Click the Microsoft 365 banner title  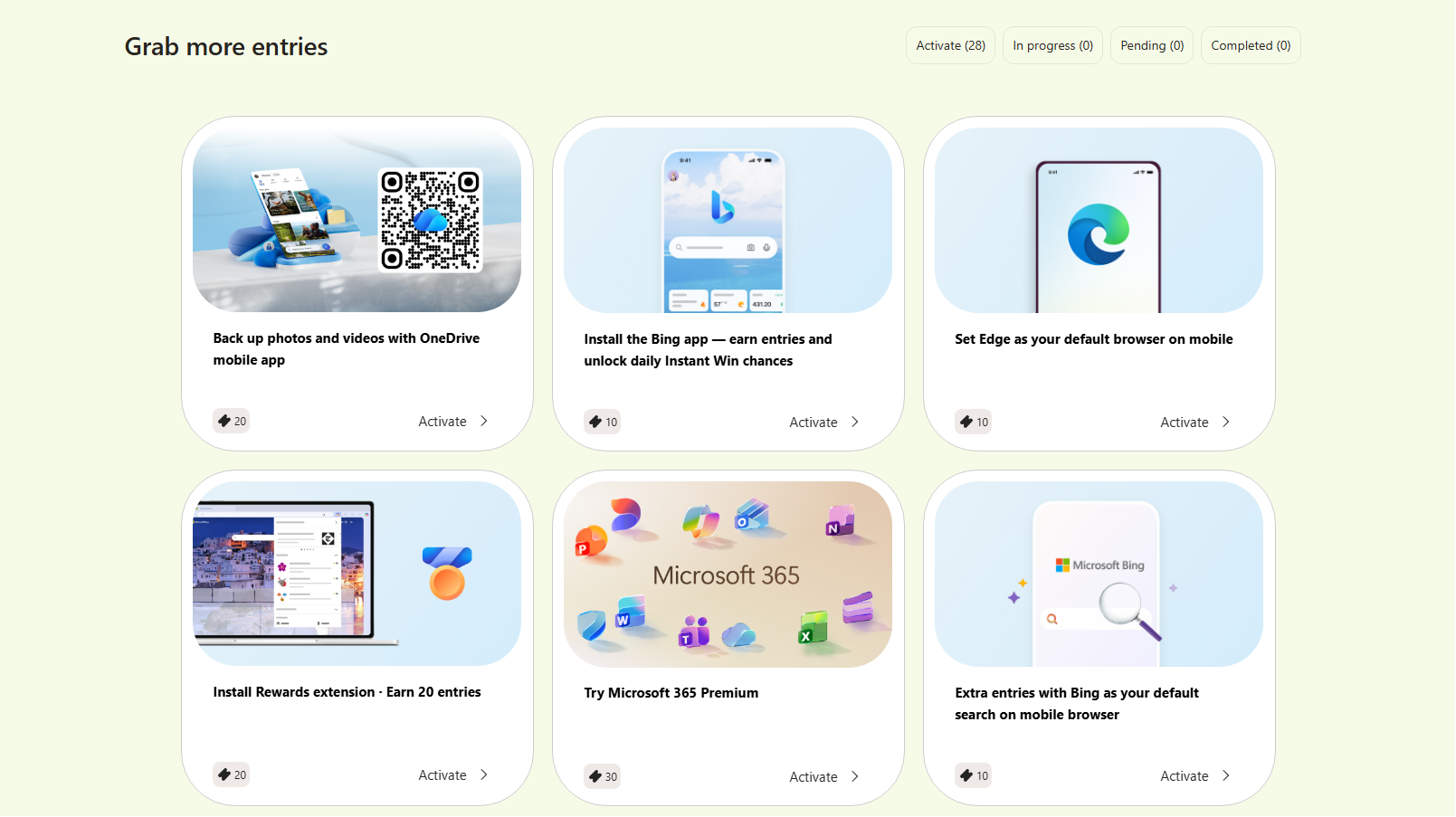click(x=726, y=575)
